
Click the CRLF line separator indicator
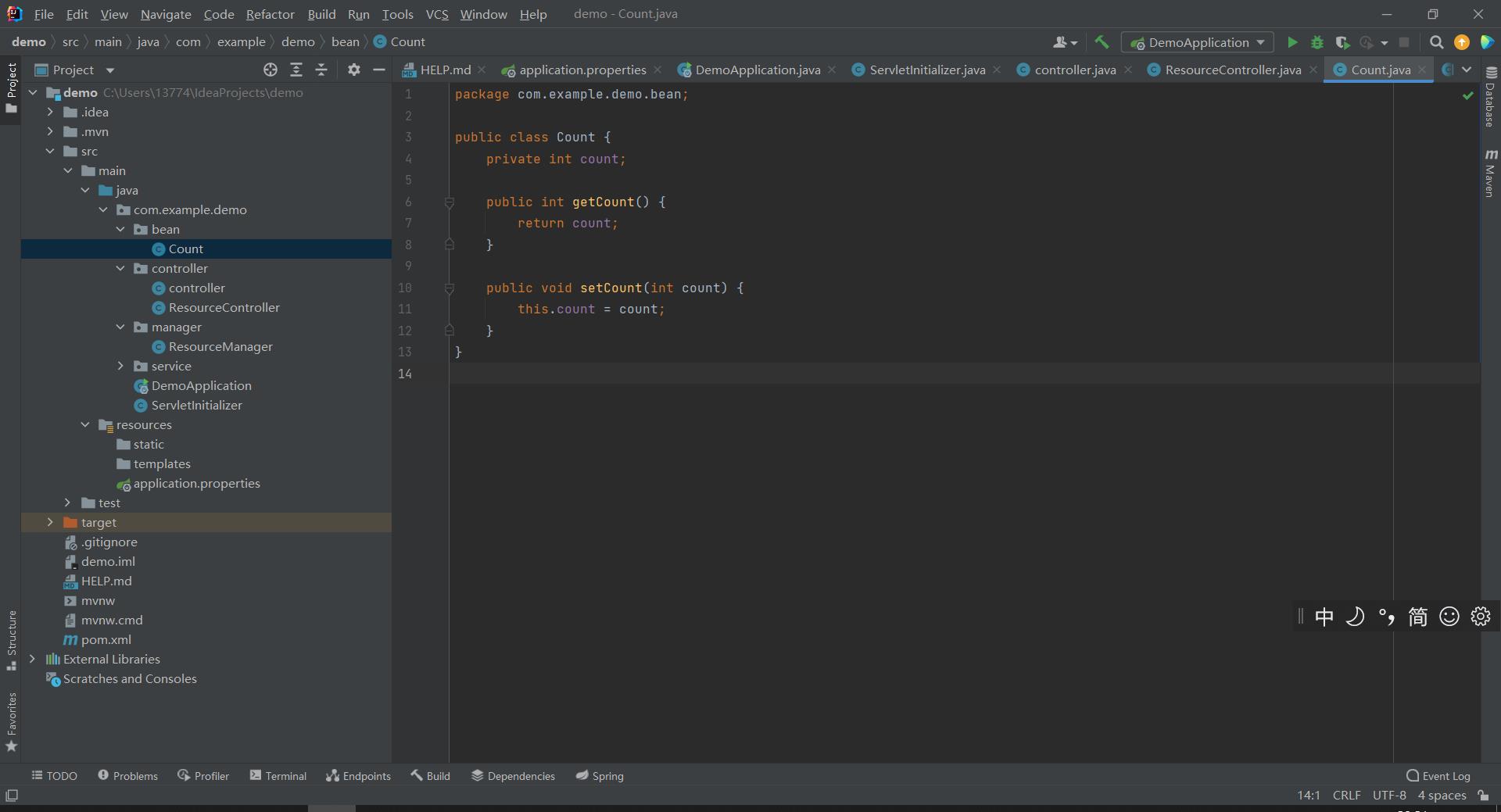[x=1346, y=795]
